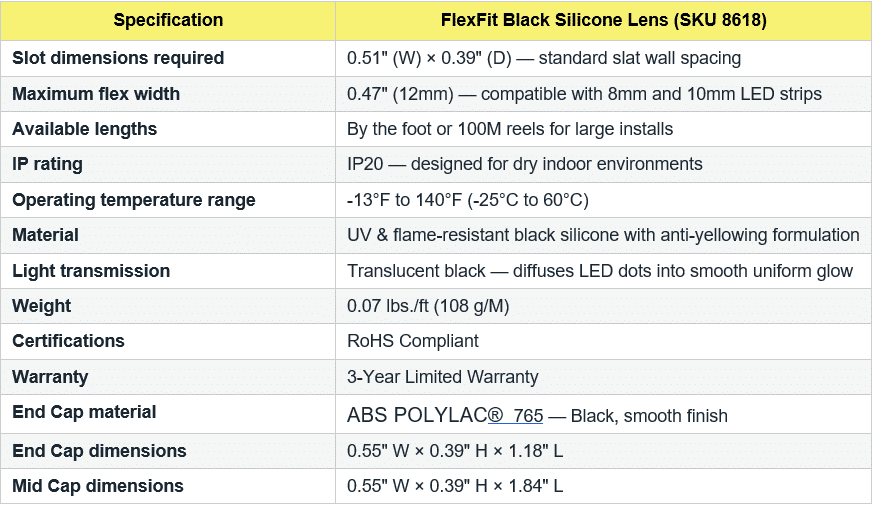Viewport: 874px width, 506px height.
Task: Click the Weight row label
Action: click(x=40, y=306)
